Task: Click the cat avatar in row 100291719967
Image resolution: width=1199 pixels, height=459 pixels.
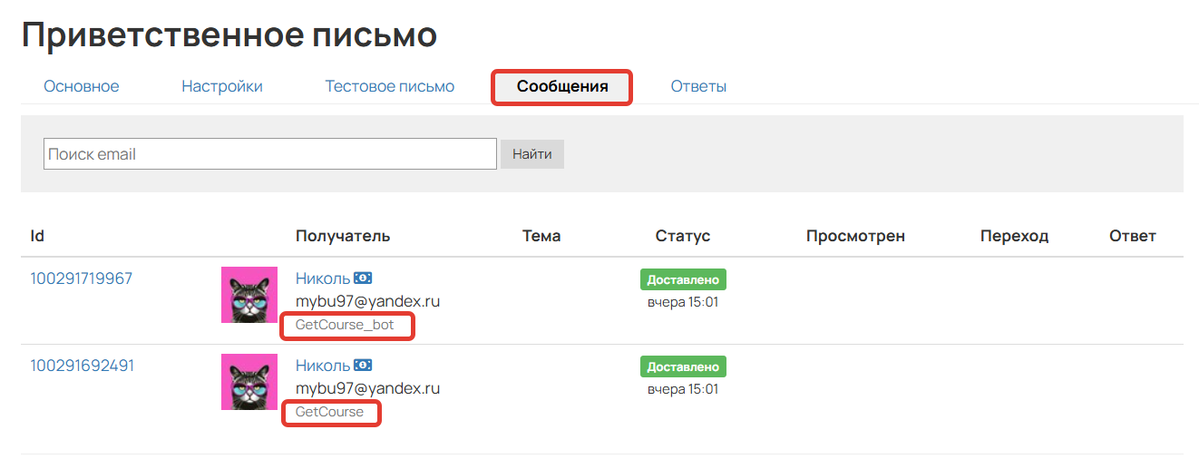Action: tap(249, 295)
